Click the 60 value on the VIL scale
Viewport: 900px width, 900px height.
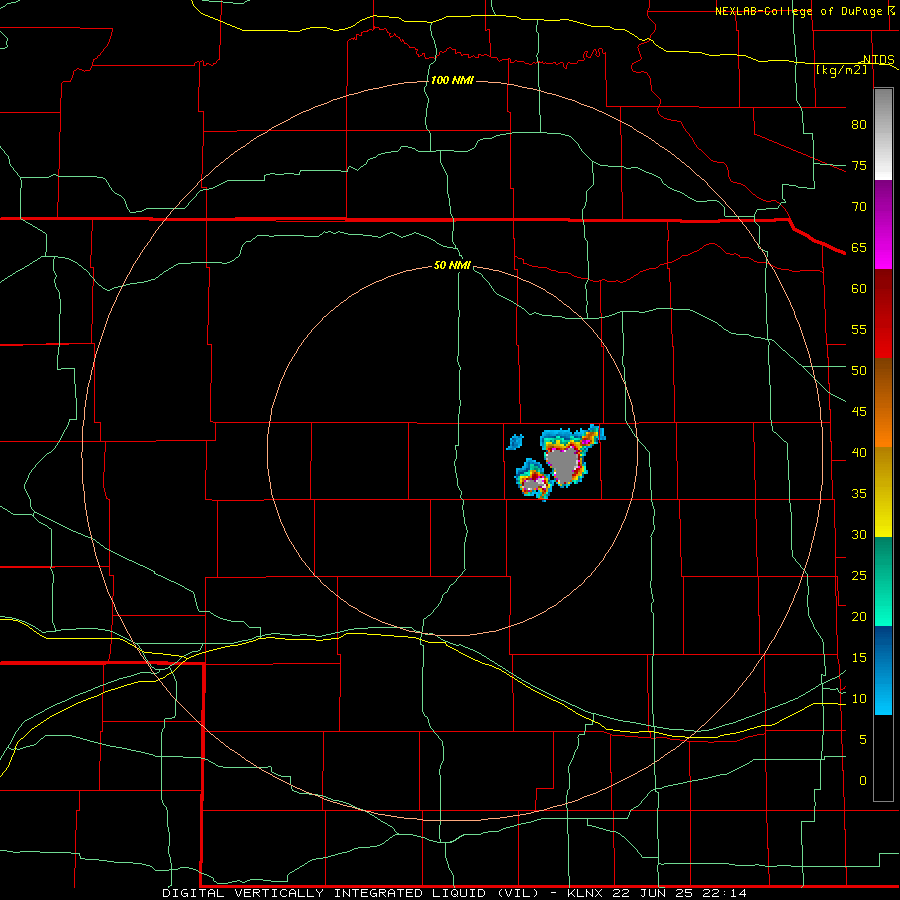[859, 289]
